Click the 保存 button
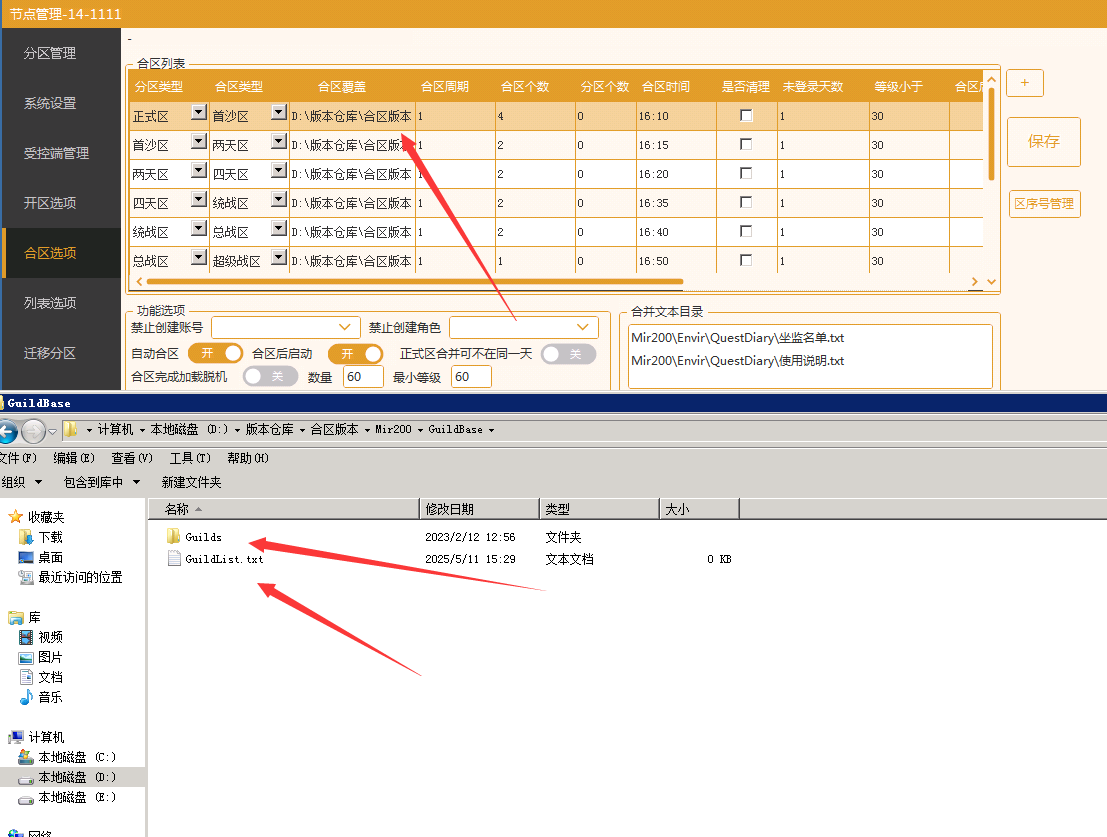This screenshot has width=1107, height=837. coord(1043,141)
